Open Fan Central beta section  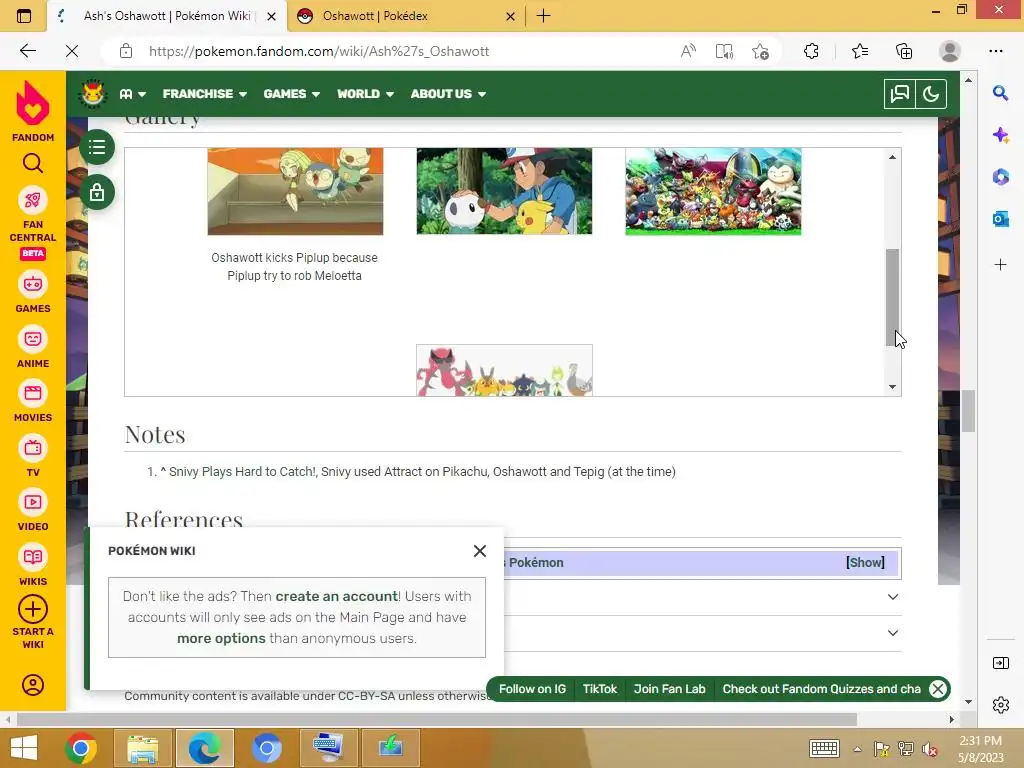coord(33,223)
